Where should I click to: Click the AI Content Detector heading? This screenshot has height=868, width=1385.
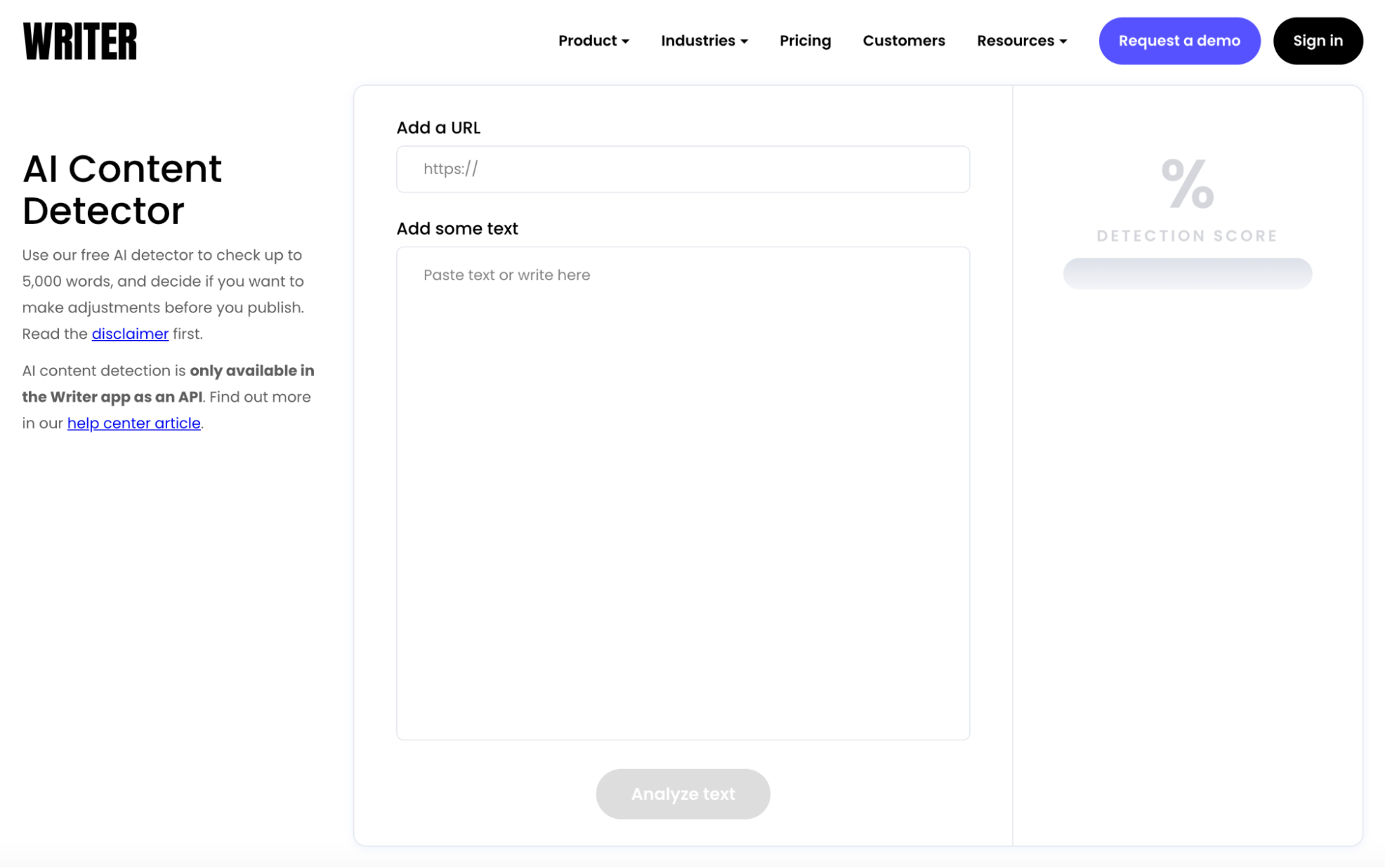click(122, 189)
